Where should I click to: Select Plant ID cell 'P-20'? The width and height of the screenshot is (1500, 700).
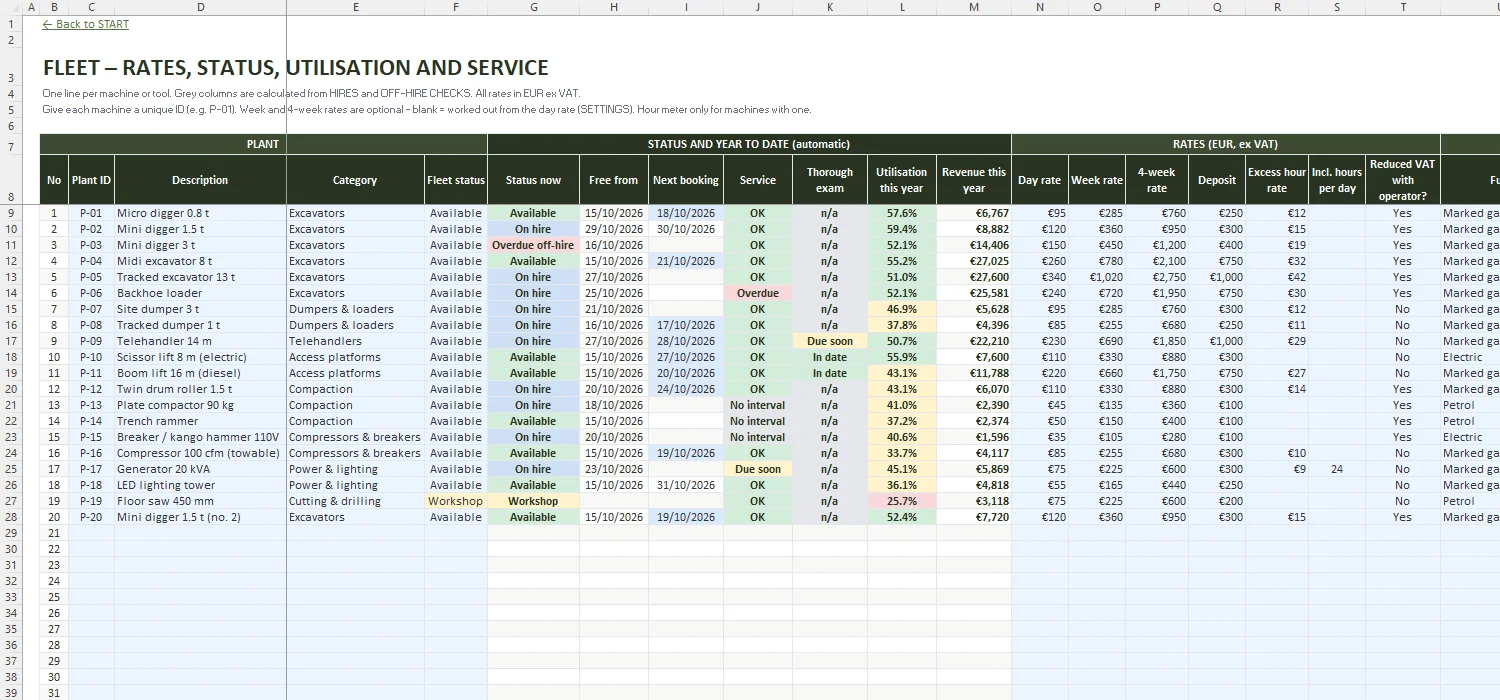(91, 517)
